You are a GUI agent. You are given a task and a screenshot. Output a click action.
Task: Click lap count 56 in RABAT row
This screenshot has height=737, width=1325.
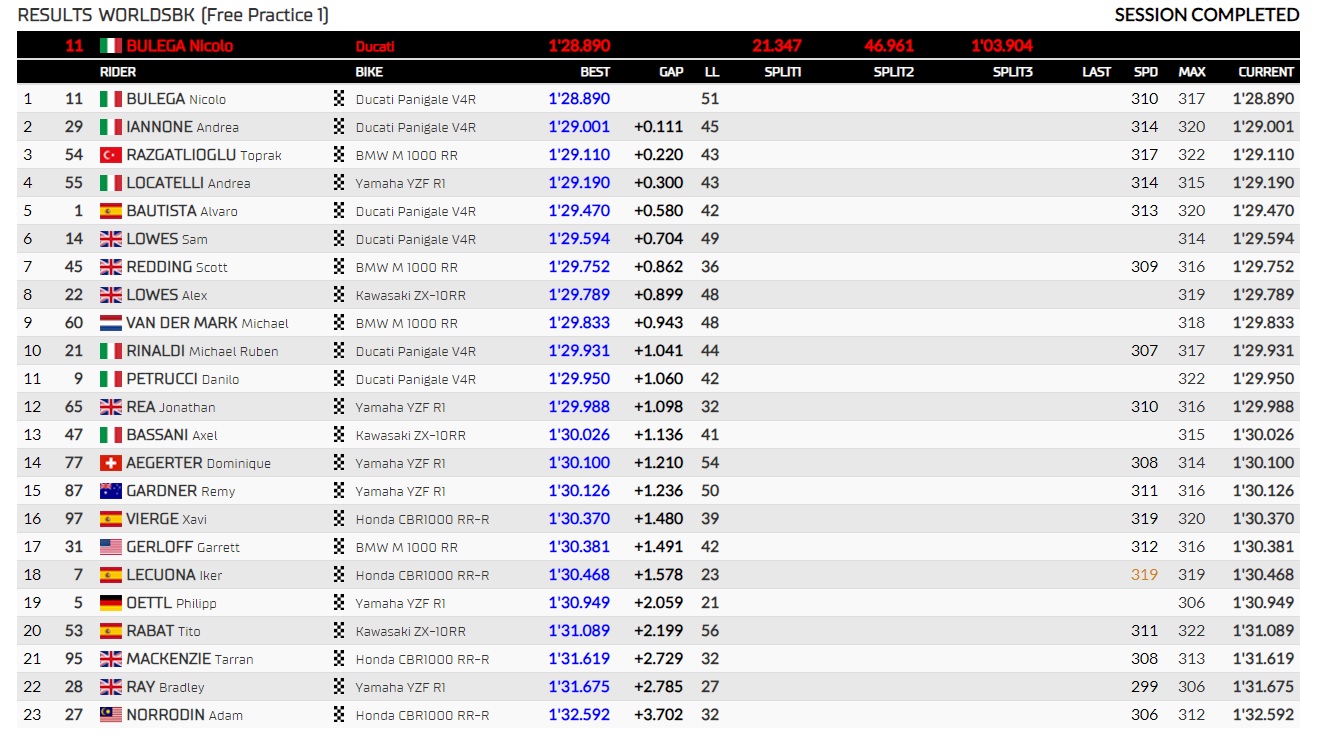pos(710,631)
